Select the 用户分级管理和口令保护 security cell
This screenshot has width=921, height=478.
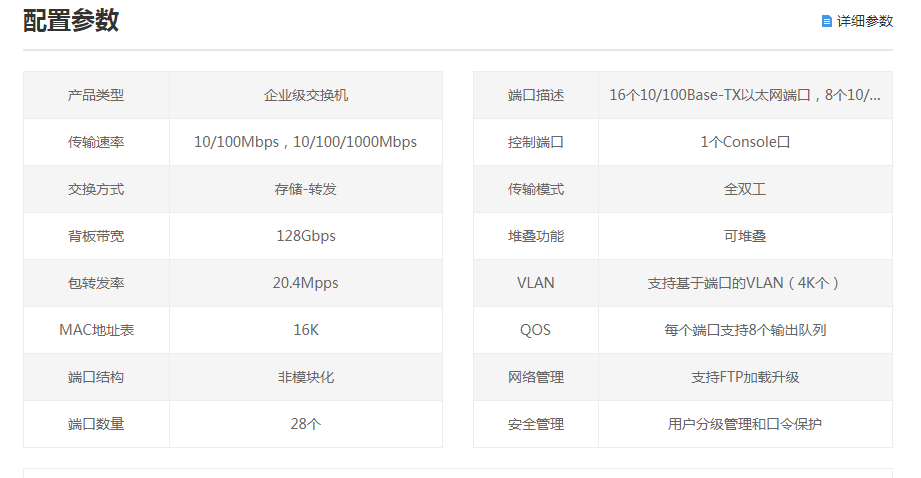(x=745, y=424)
